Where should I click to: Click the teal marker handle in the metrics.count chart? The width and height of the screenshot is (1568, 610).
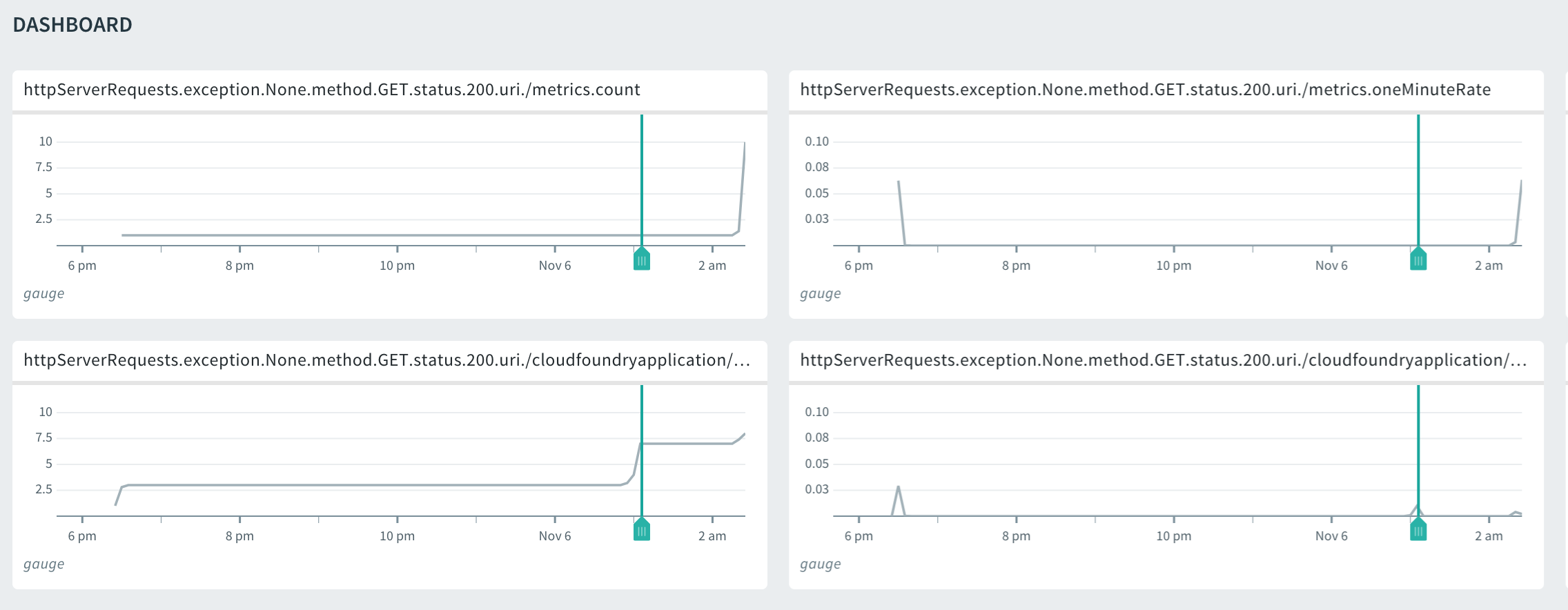642,260
